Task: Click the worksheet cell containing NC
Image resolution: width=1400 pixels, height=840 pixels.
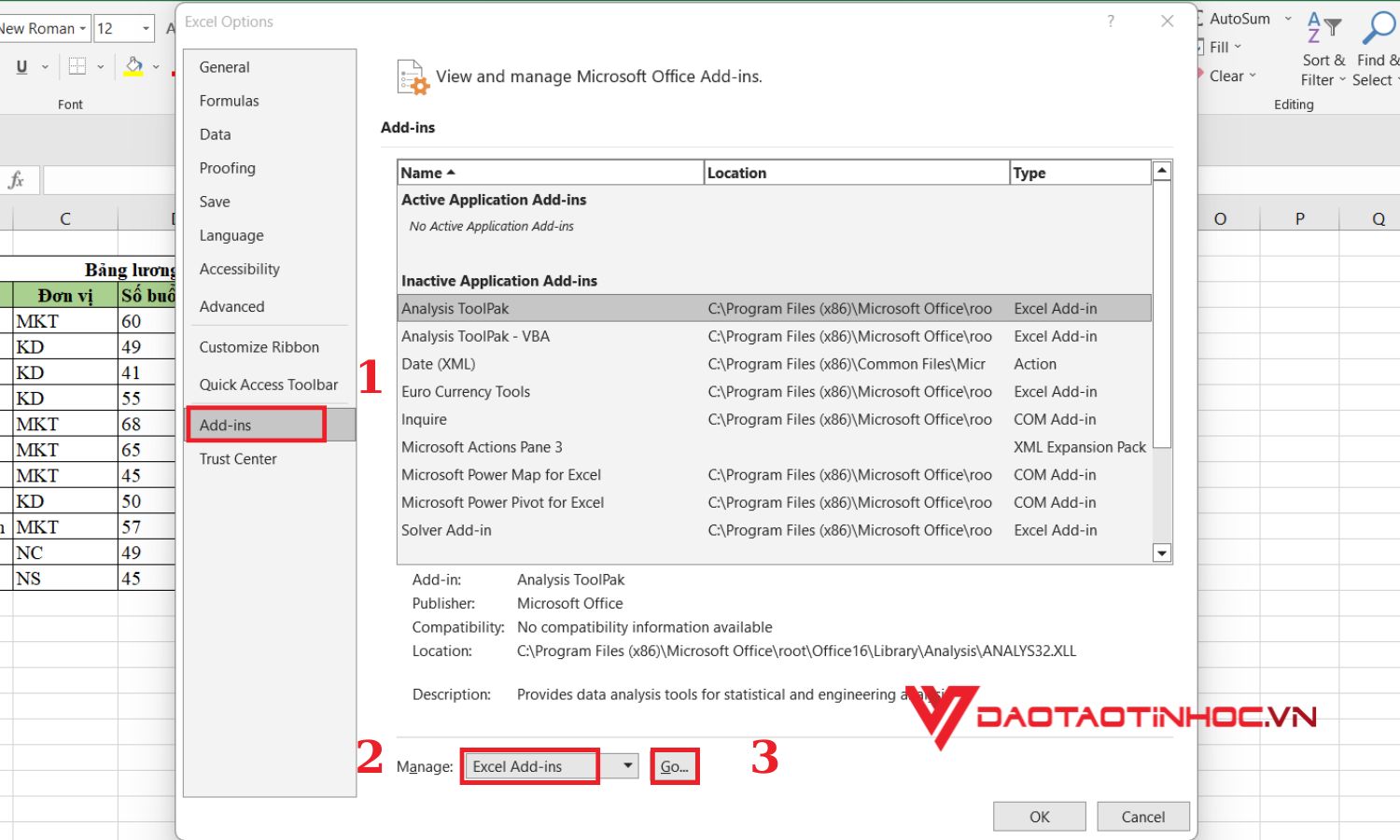Action: coord(65,553)
